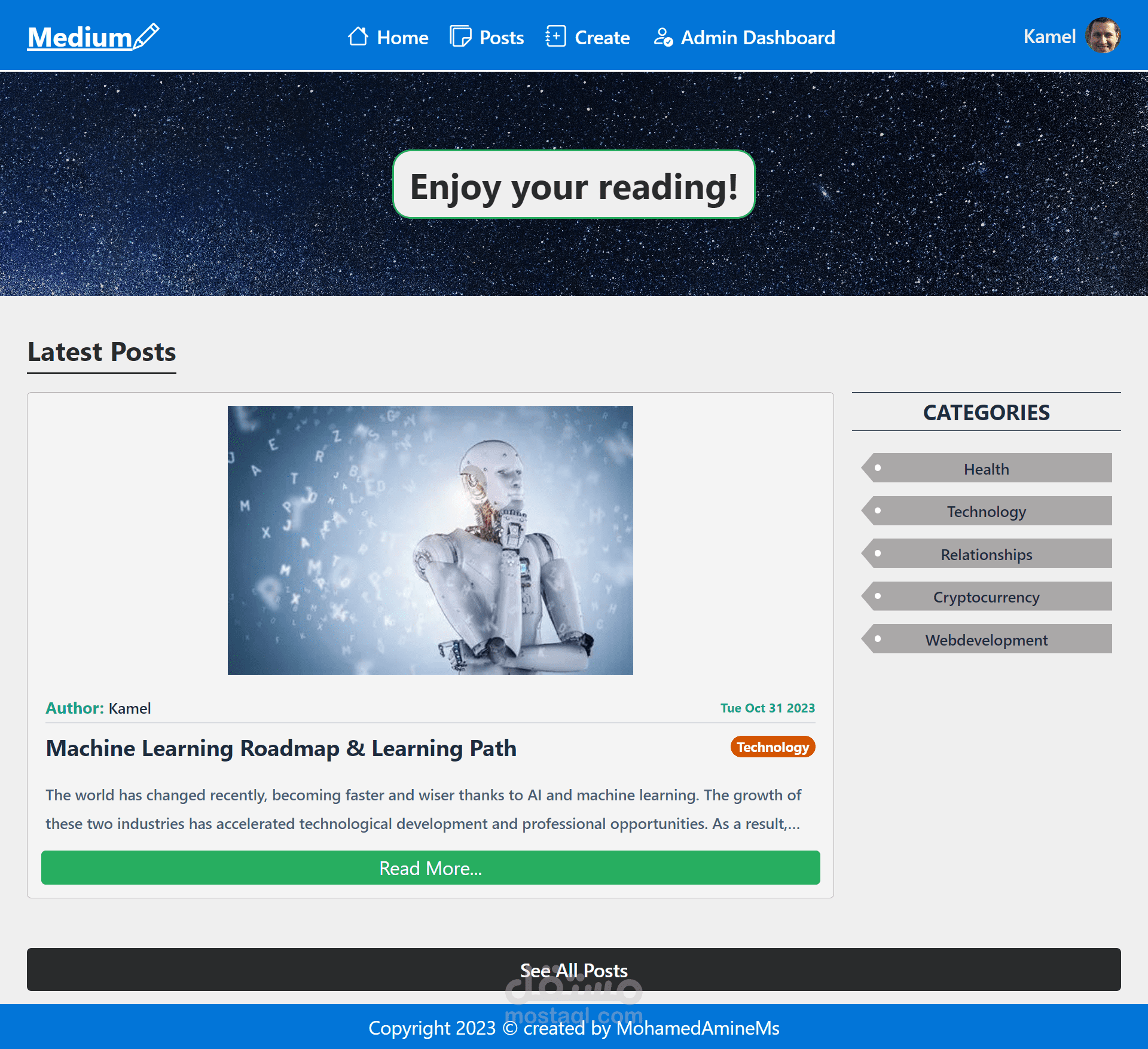Click the sticky-note Posts icon
This screenshot has height=1049, width=1148.
(x=460, y=36)
